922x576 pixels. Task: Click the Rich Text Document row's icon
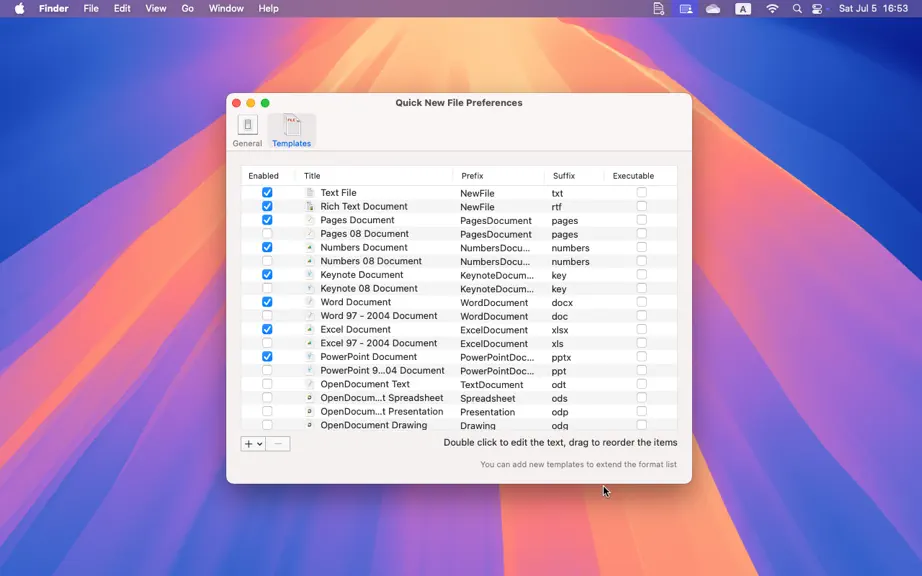click(310, 206)
